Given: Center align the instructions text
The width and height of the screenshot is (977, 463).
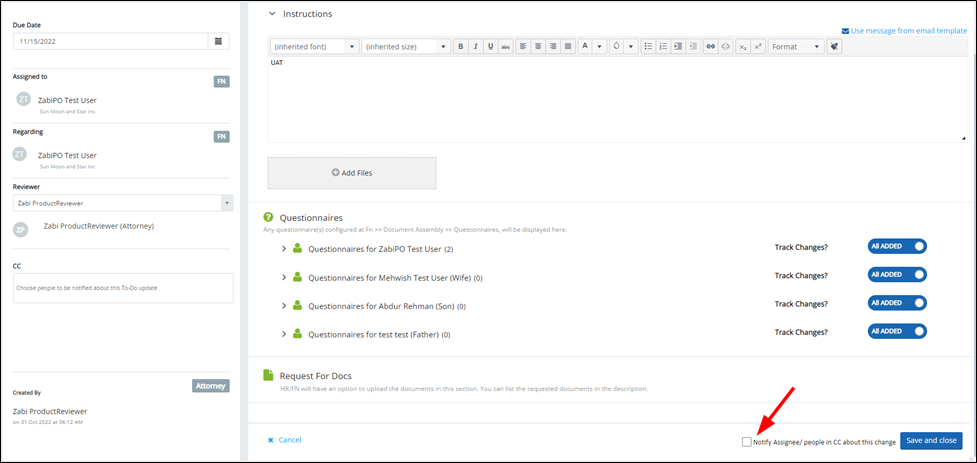Looking at the screenshot, I should [537, 47].
